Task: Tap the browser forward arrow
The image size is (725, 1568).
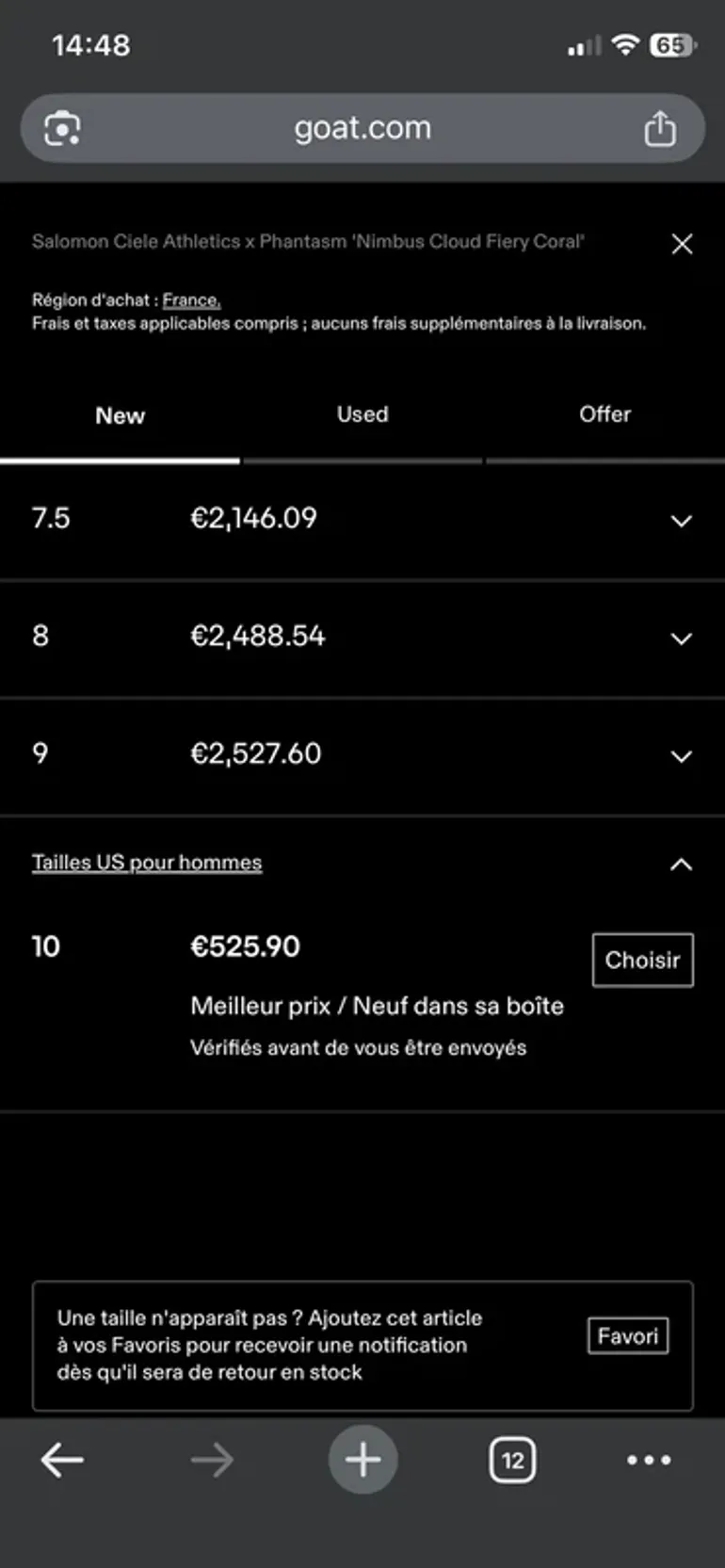Action: (x=212, y=1461)
